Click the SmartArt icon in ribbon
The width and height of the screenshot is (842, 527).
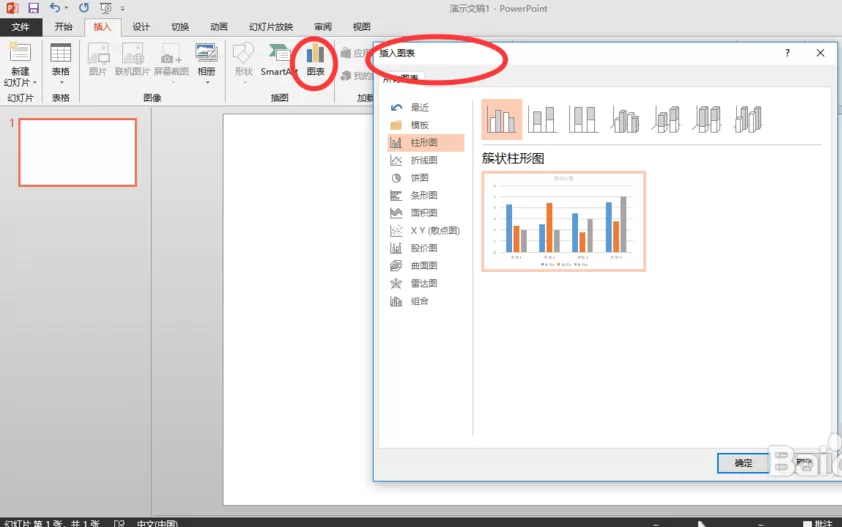[x=278, y=60]
